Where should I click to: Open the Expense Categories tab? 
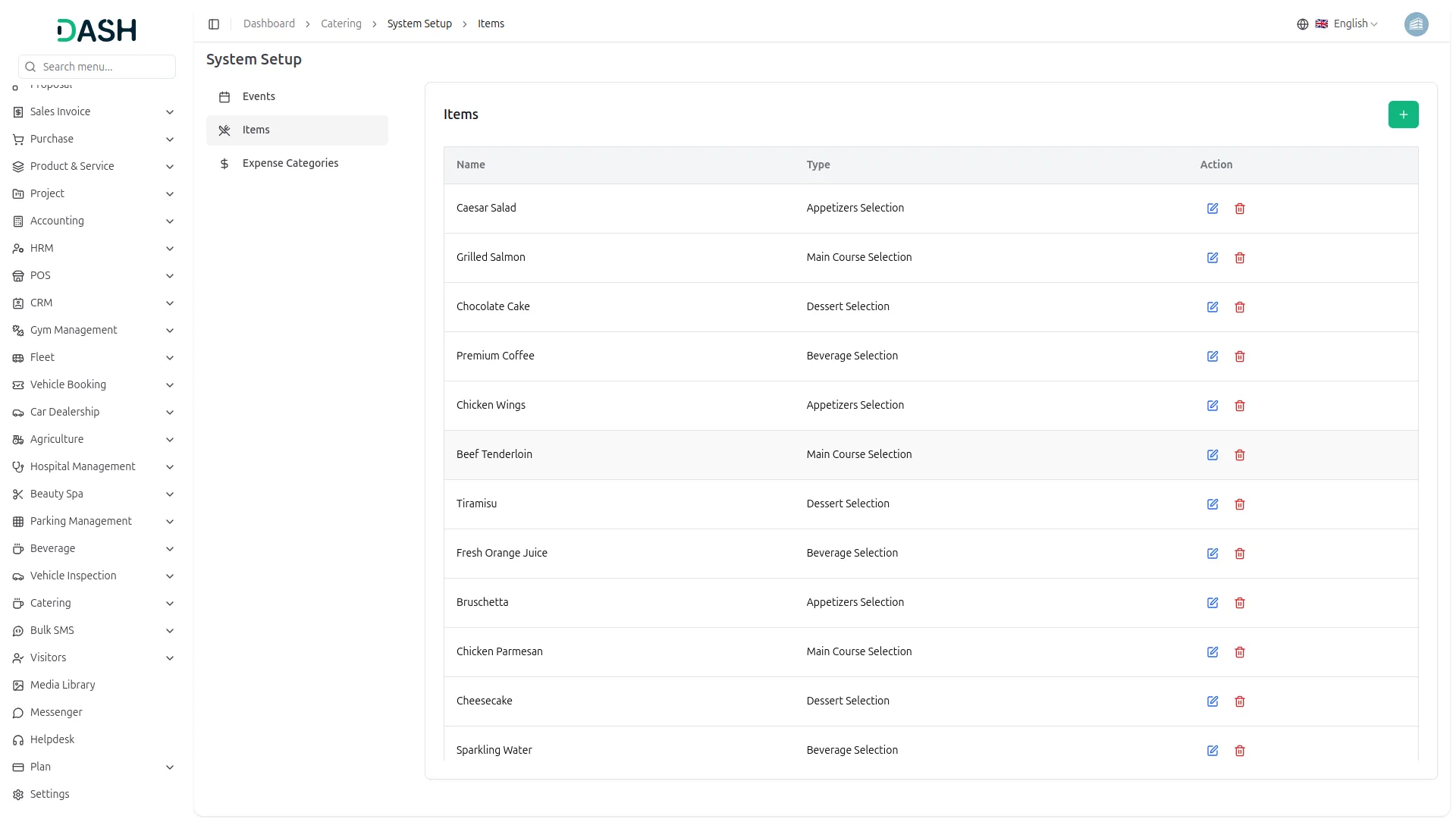coord(290,163)
